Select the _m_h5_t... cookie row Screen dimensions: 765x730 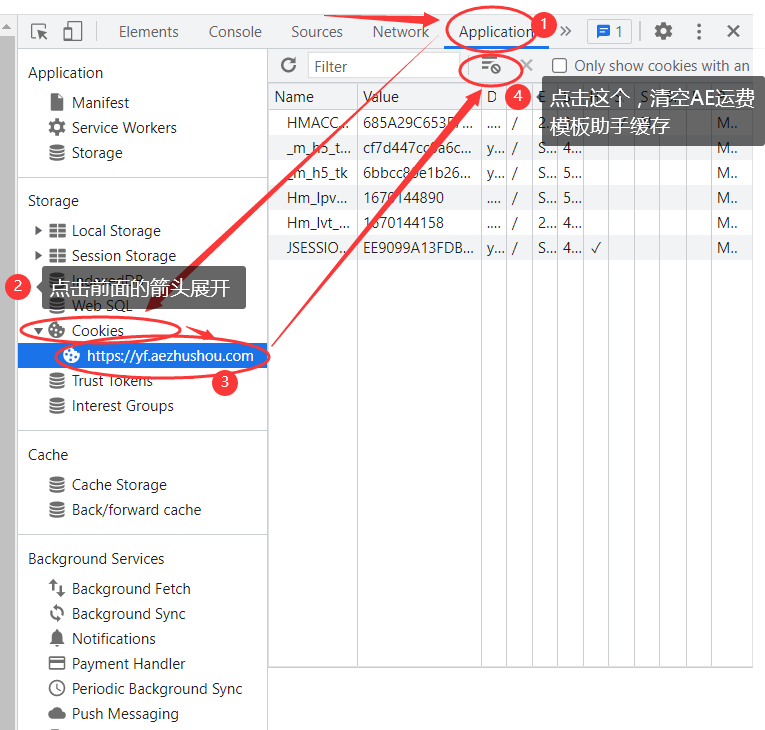click(x=510, y=147)
